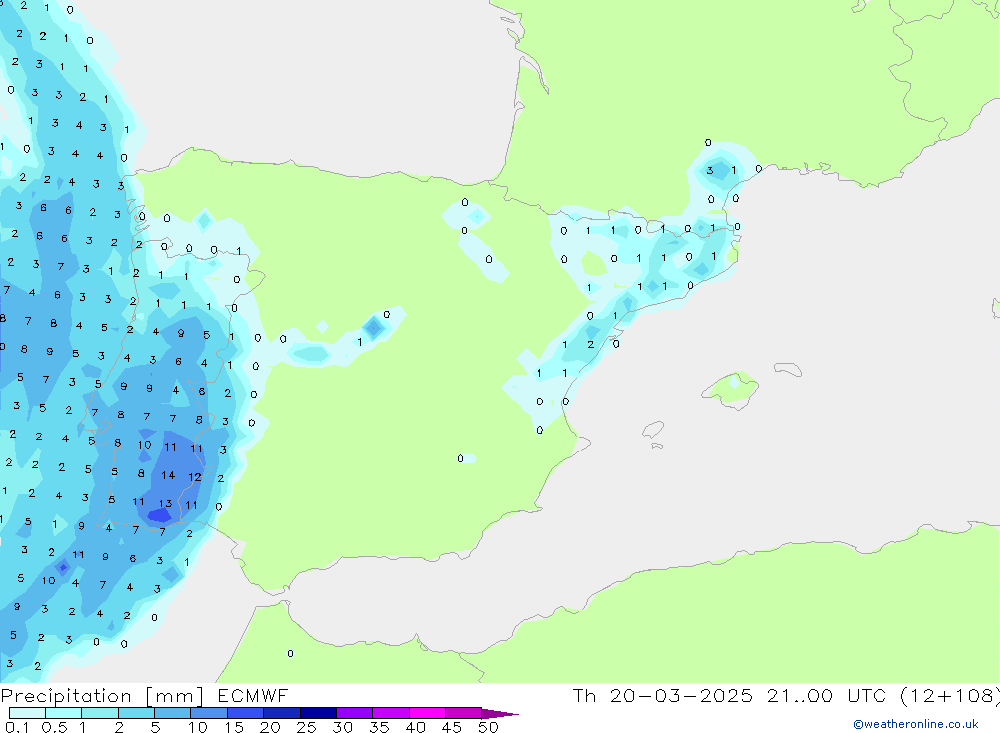Open the weatheronline.co.uk copyright link
The image size is (1000, 733).
(915, 724)
